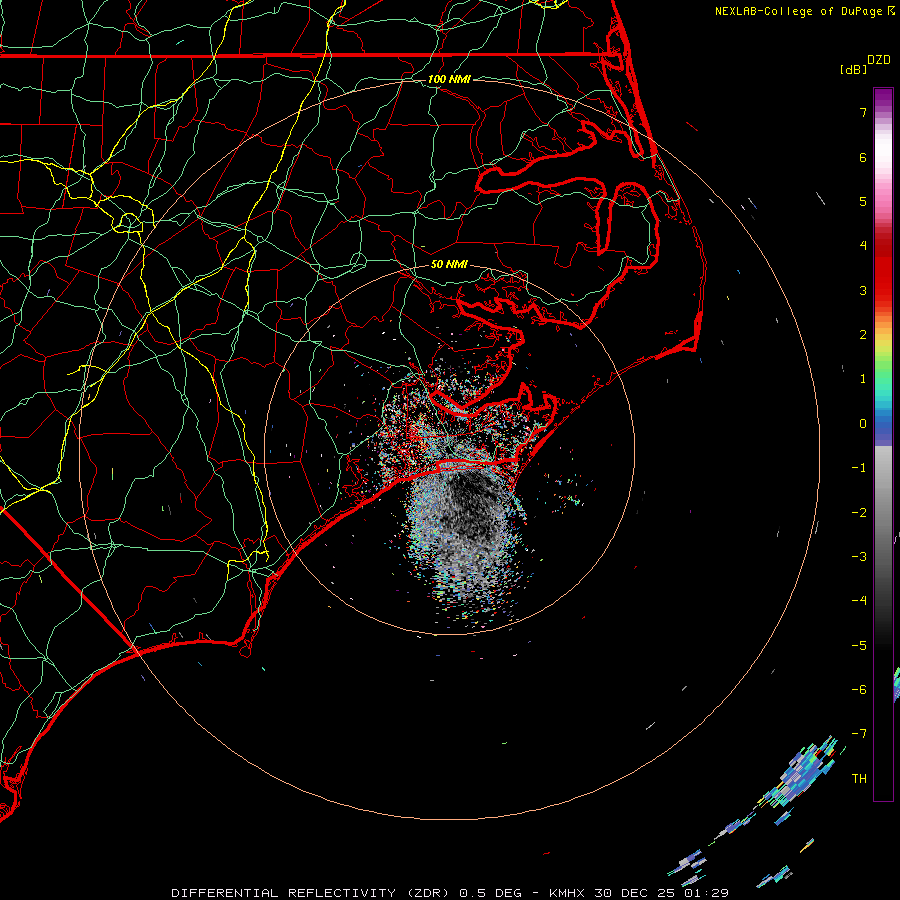Click the 6 value on the color scale

[x=863, y=157]
